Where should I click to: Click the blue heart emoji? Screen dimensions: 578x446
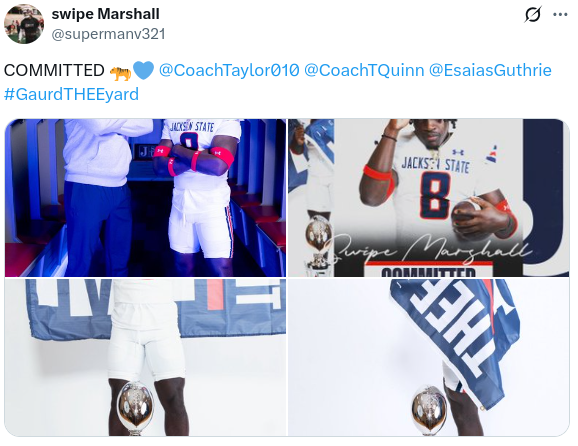point(143,70)
